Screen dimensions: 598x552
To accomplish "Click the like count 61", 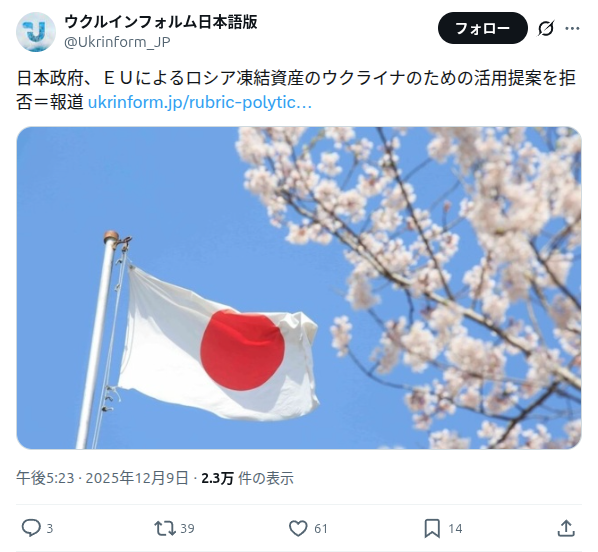I will pos(321,529).
